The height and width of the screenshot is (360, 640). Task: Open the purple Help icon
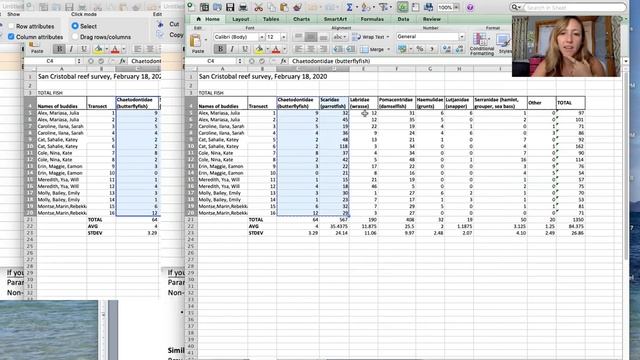[x=470, y=7]
